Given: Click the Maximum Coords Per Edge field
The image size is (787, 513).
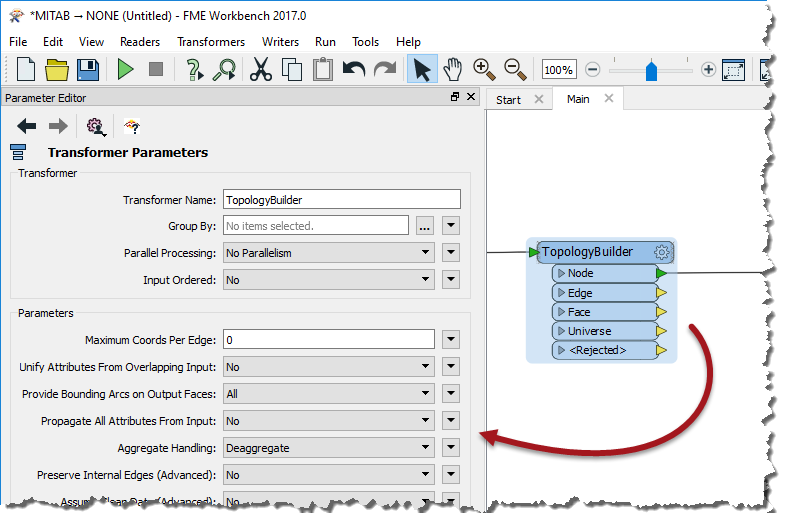Looking at the screenshot, I should pyautogui.click(x=329, y=339).
